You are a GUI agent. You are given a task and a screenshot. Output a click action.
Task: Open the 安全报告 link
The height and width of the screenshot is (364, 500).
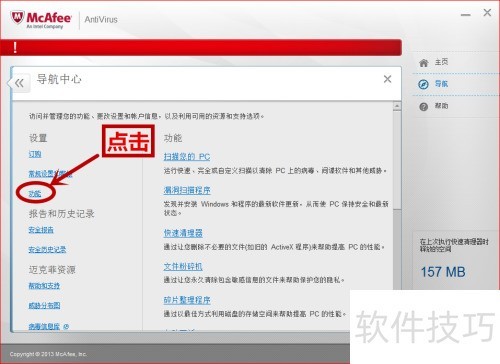pyautogui.click(x=41, y=230)
